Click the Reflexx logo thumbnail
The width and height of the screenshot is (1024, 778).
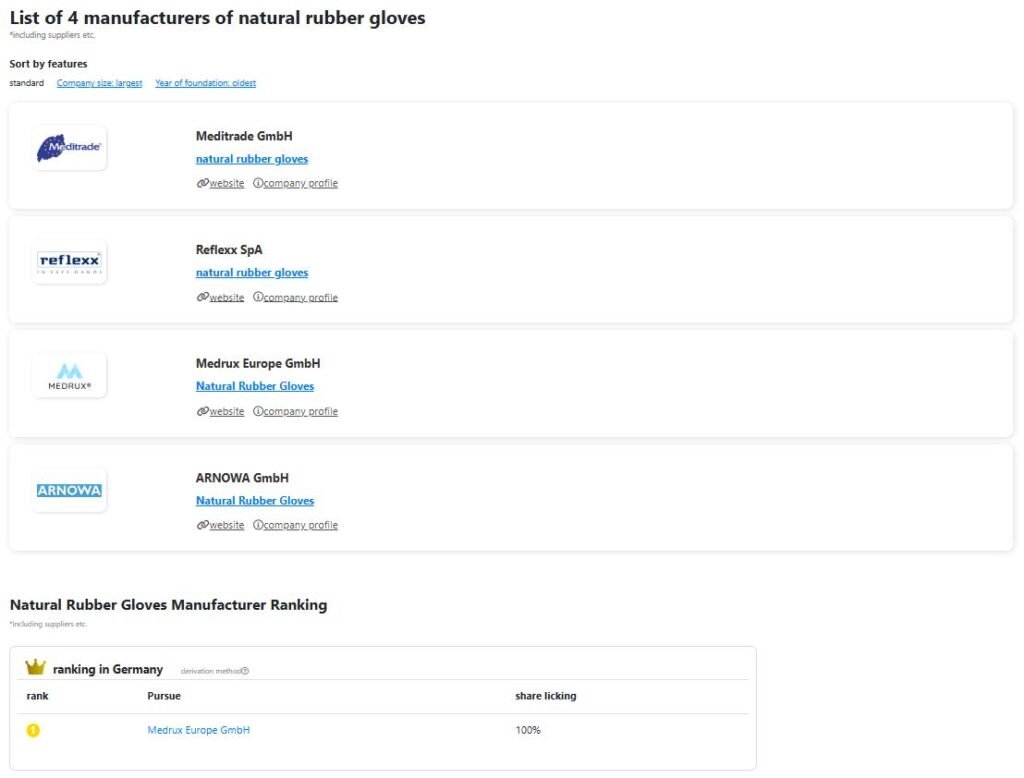[69, 263]
